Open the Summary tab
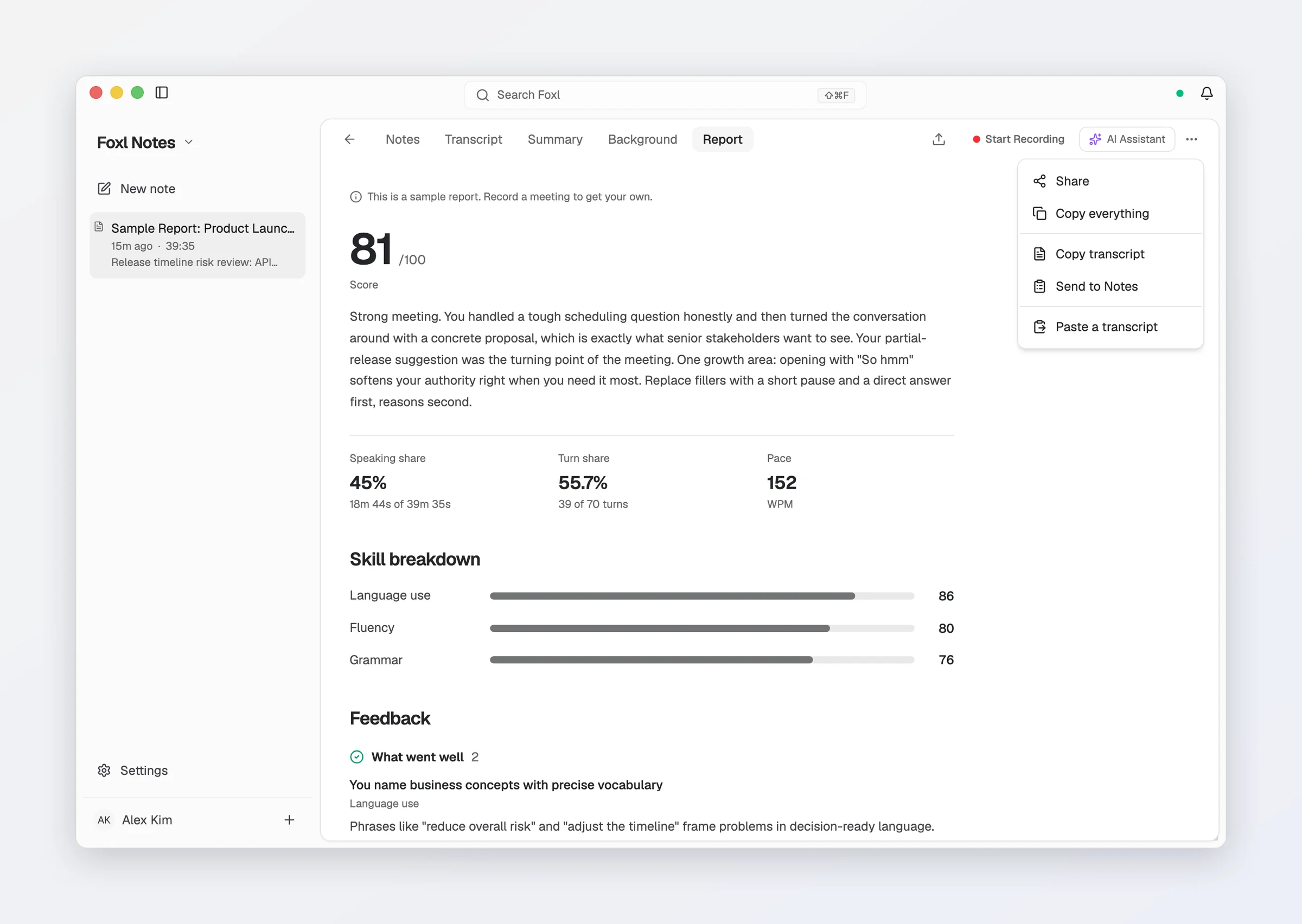Viewport: 1302px width, 924px height. click(555, 139)
